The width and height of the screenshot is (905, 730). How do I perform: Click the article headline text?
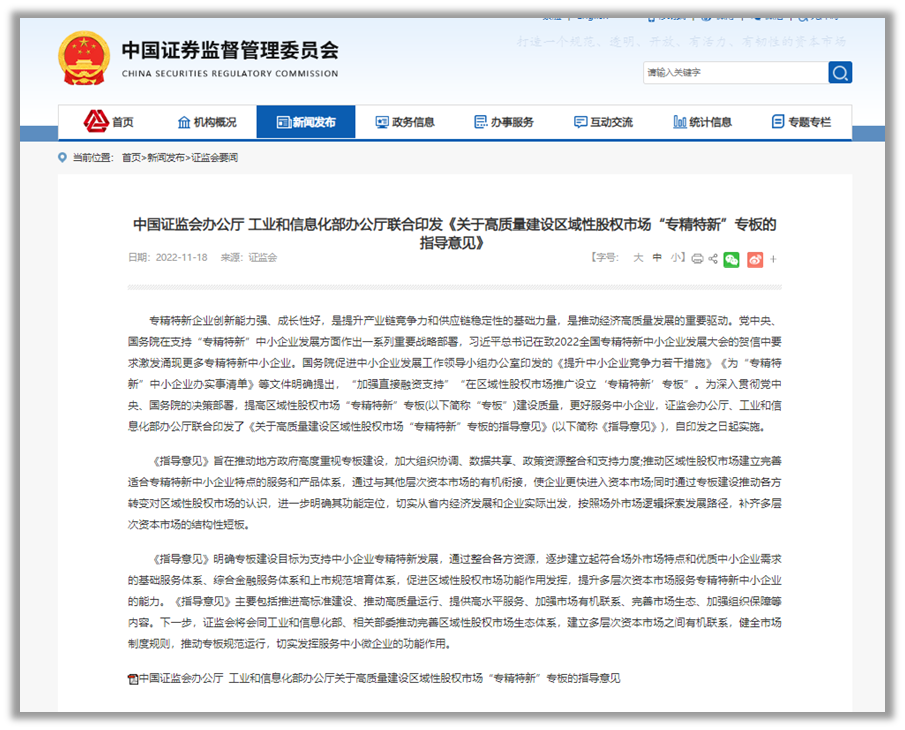point(454,233)
